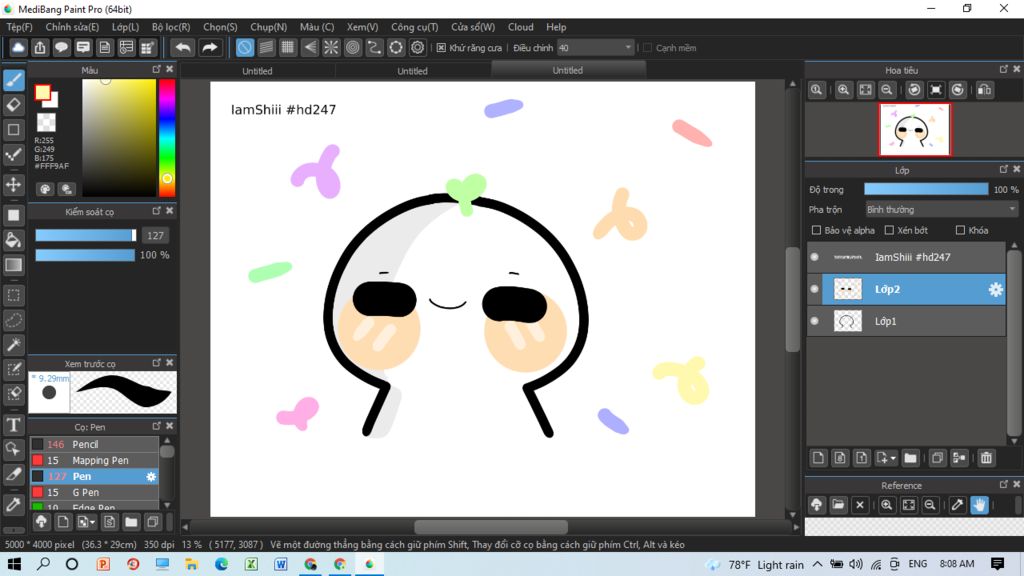Click the Redo arrow in toolbar
The height and width of the screenshot is (576, 1024).
coord(210,48)
